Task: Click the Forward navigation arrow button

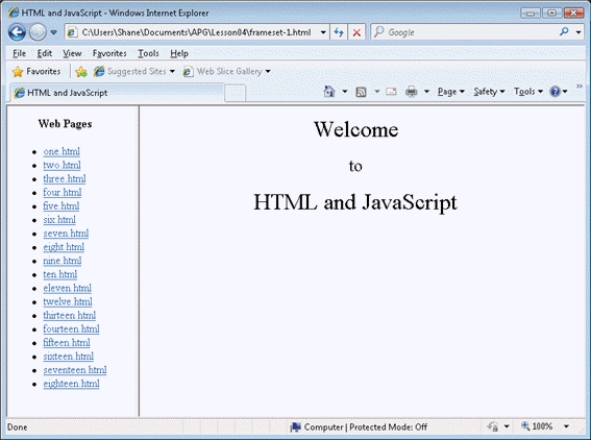Action: click(x=38, y=32)
